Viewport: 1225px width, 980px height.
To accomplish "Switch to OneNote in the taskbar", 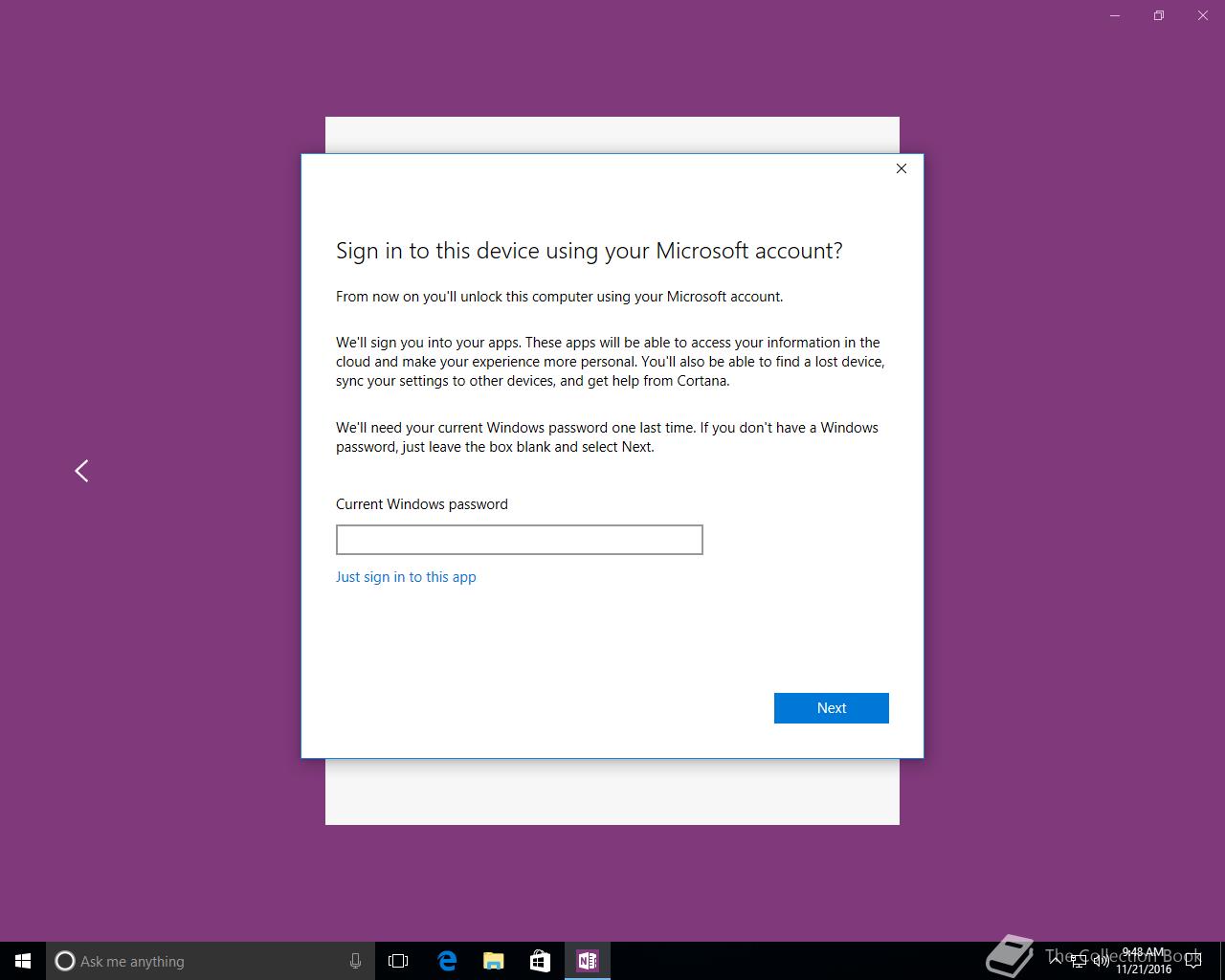I will click(587, 961).
